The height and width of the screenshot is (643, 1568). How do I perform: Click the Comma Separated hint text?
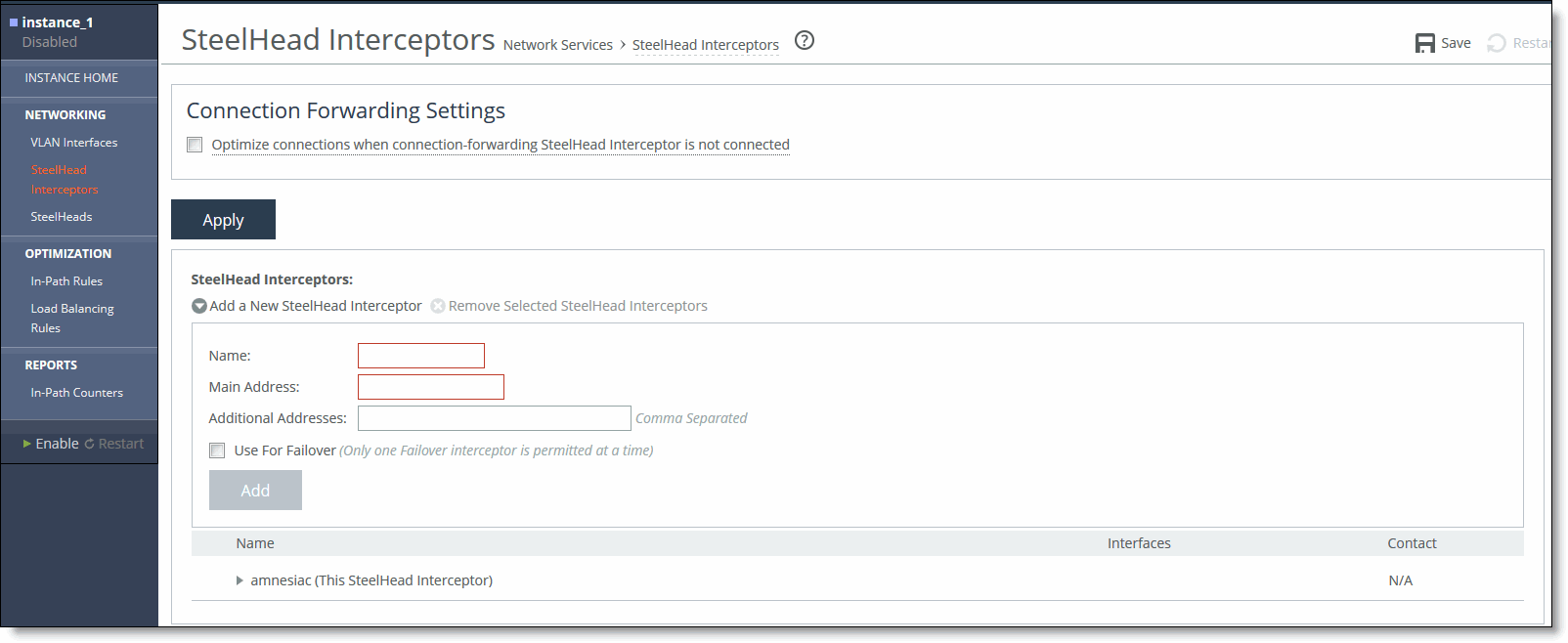click(x=691, y=418)
